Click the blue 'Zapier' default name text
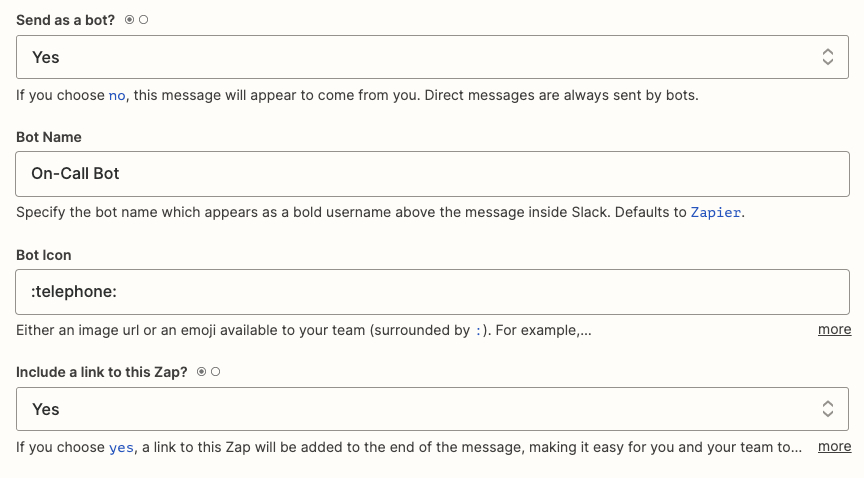864x478 pixels. 717,213
